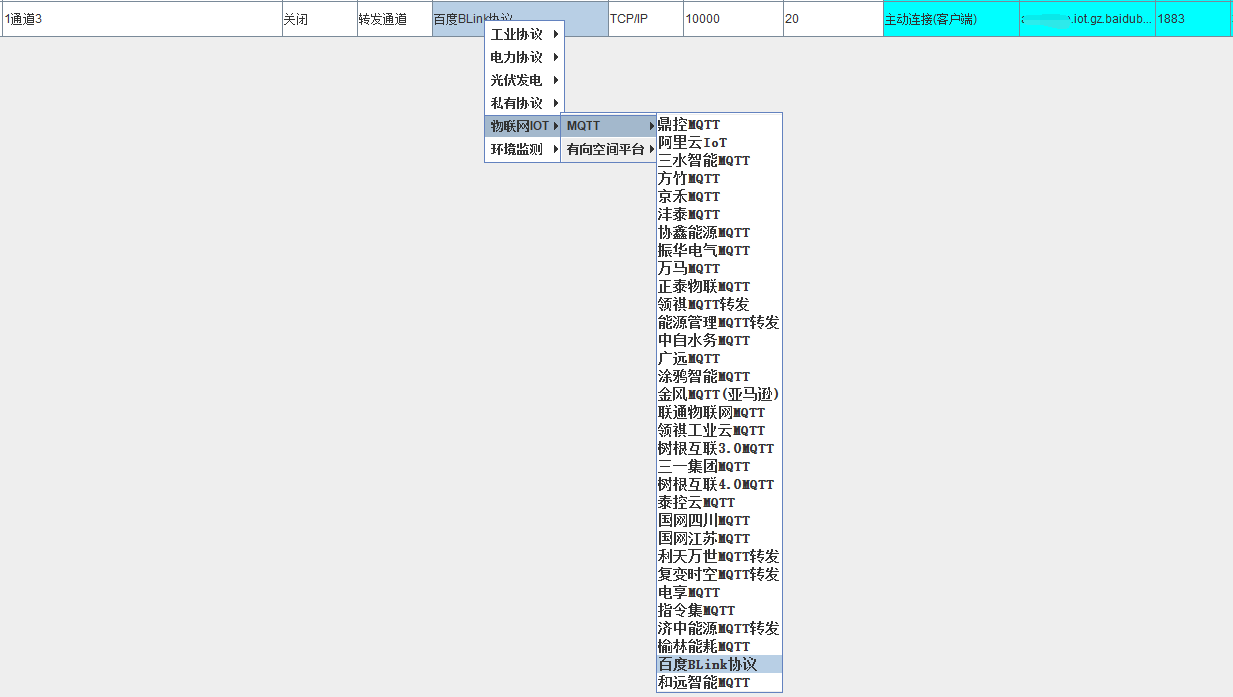
Task: Select 方竹MQTT from the list
Action: (719, 178)
